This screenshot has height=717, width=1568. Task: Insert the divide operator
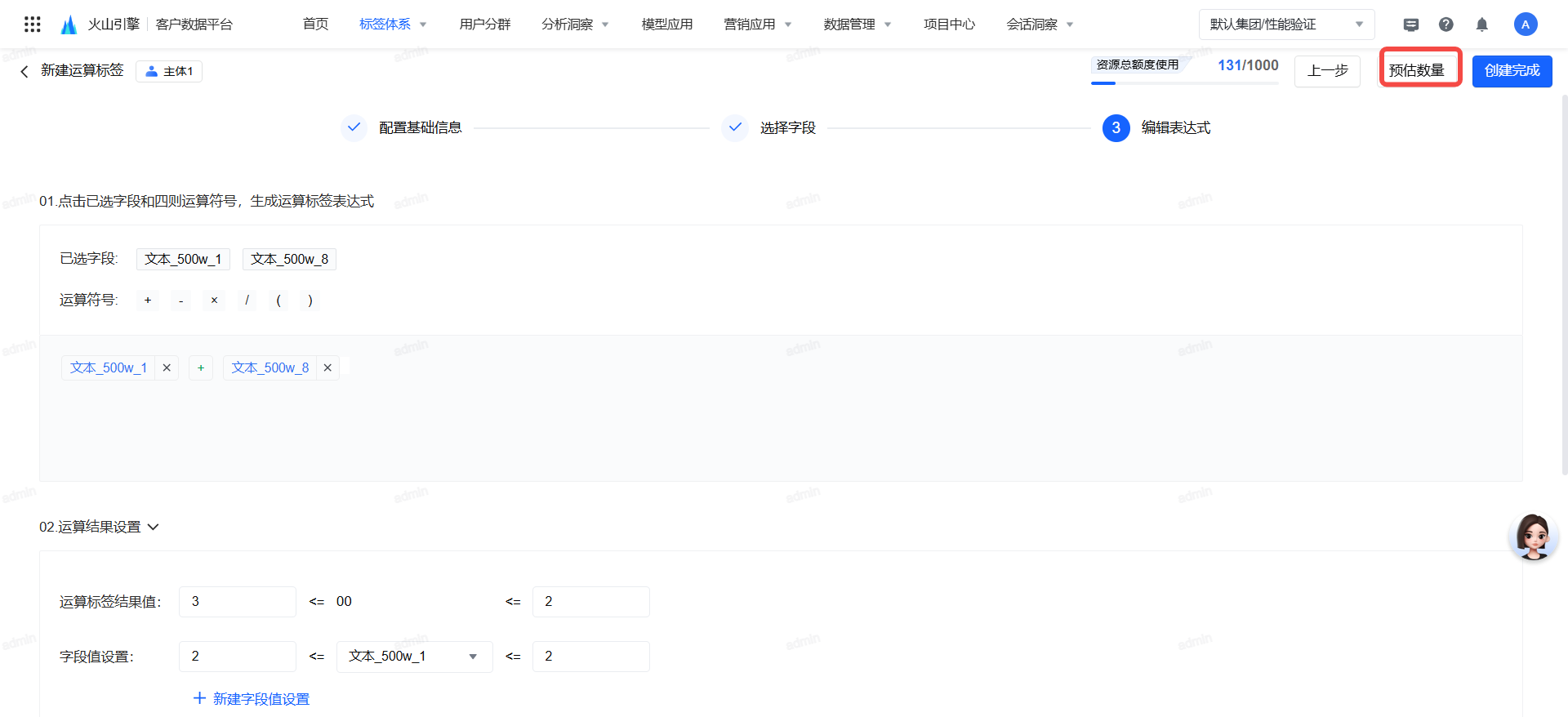(247, 301)
